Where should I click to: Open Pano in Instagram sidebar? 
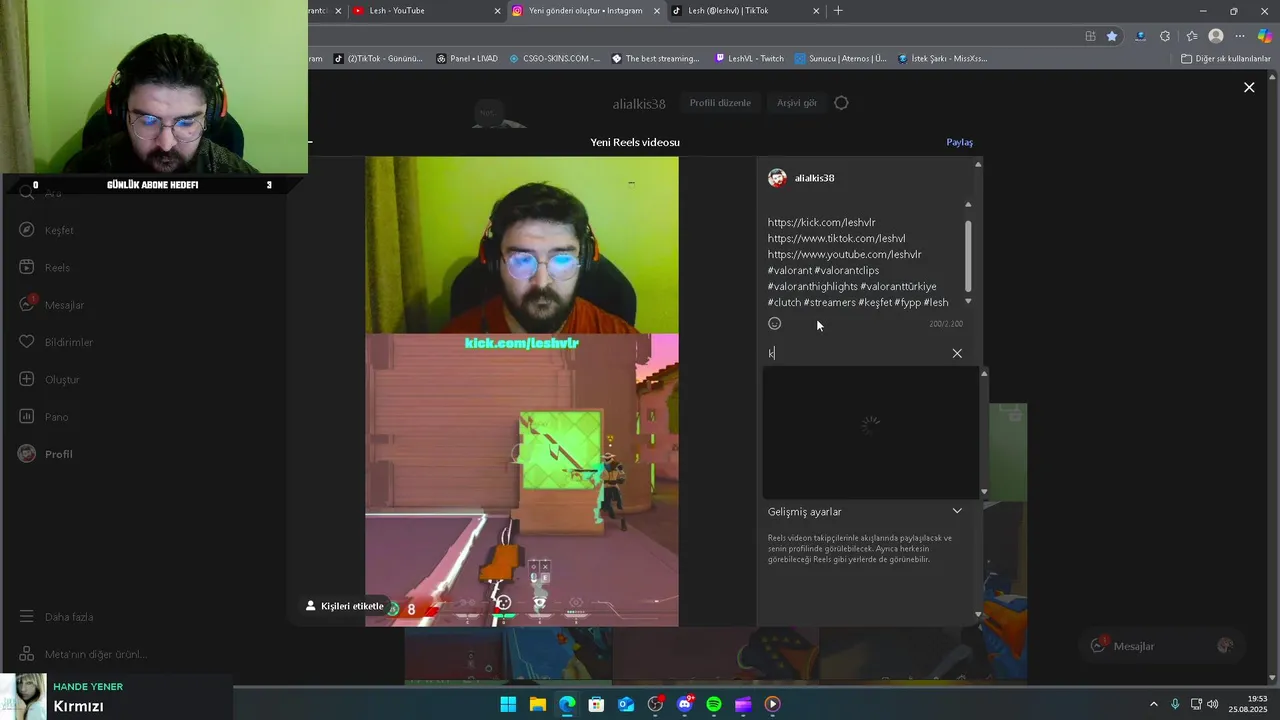click(44, 417)
